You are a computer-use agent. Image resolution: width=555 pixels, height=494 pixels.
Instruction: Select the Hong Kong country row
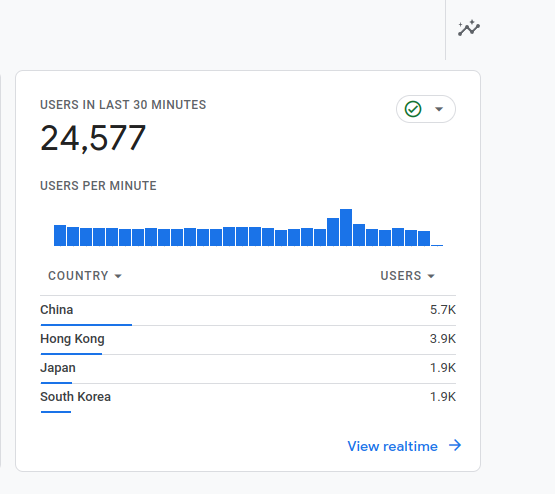[248, 340]
